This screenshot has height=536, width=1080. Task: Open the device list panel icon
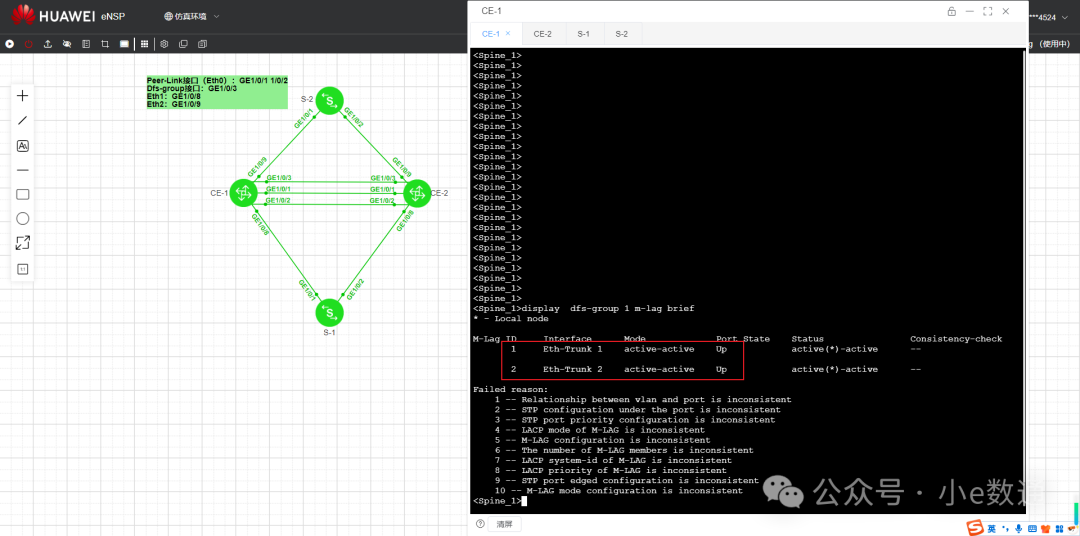[86, 43]
